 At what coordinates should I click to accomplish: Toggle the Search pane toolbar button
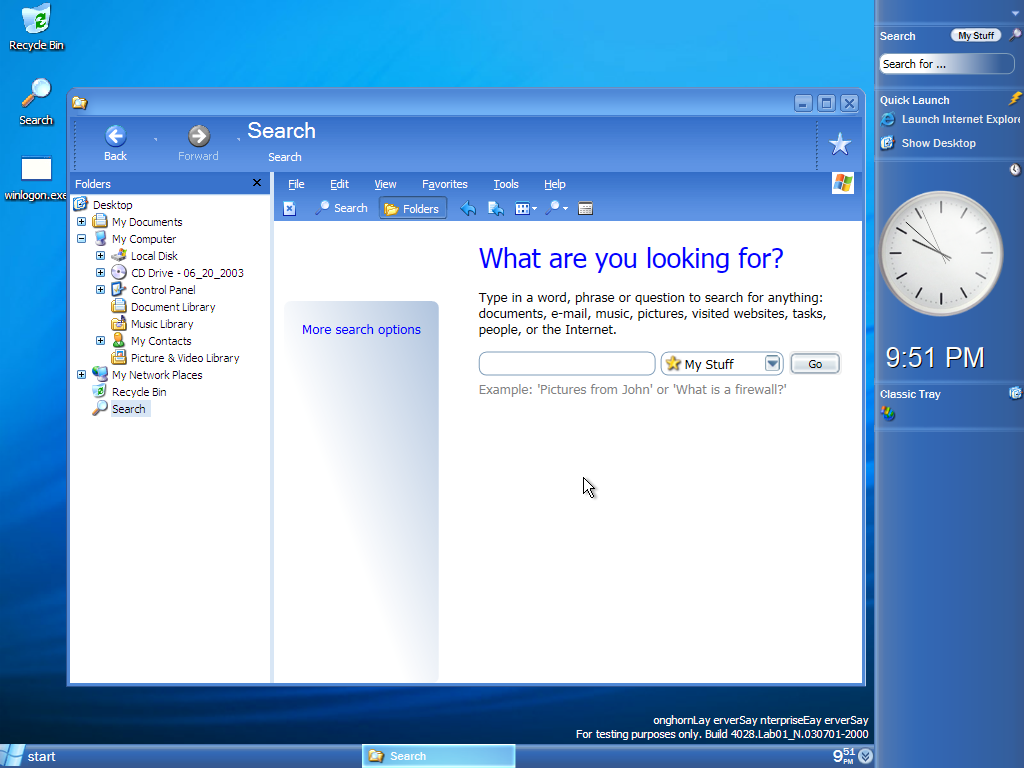341,208
